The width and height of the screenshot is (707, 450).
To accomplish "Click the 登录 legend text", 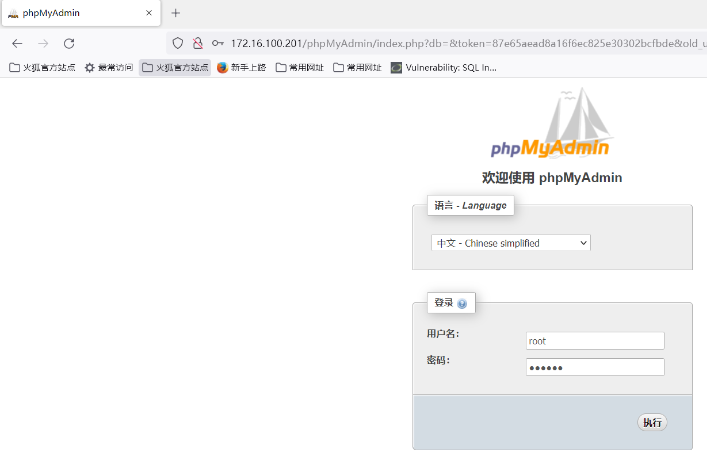I will (x=444, y=303).
